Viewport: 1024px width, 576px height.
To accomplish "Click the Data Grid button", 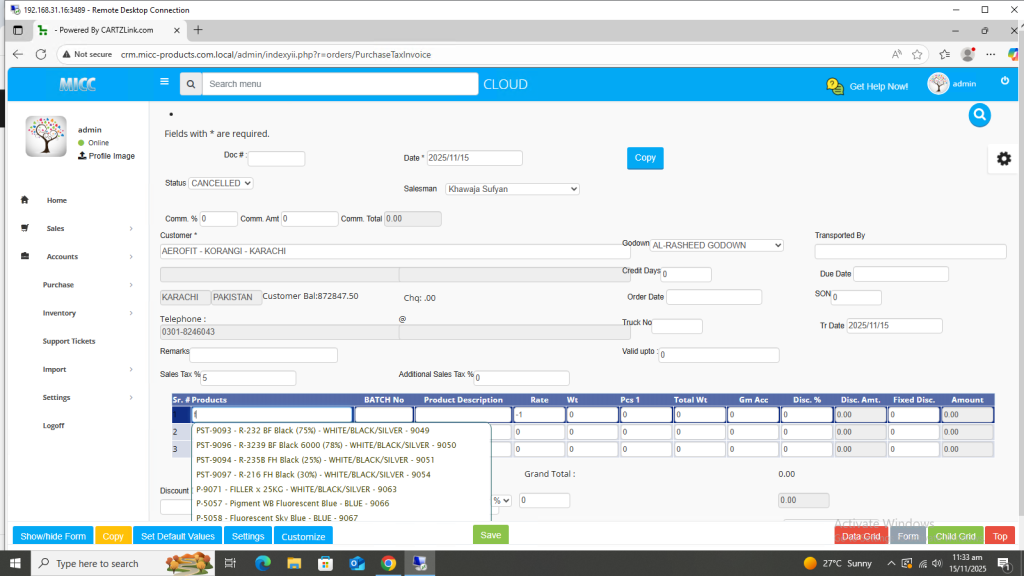I will click(861, 536).
